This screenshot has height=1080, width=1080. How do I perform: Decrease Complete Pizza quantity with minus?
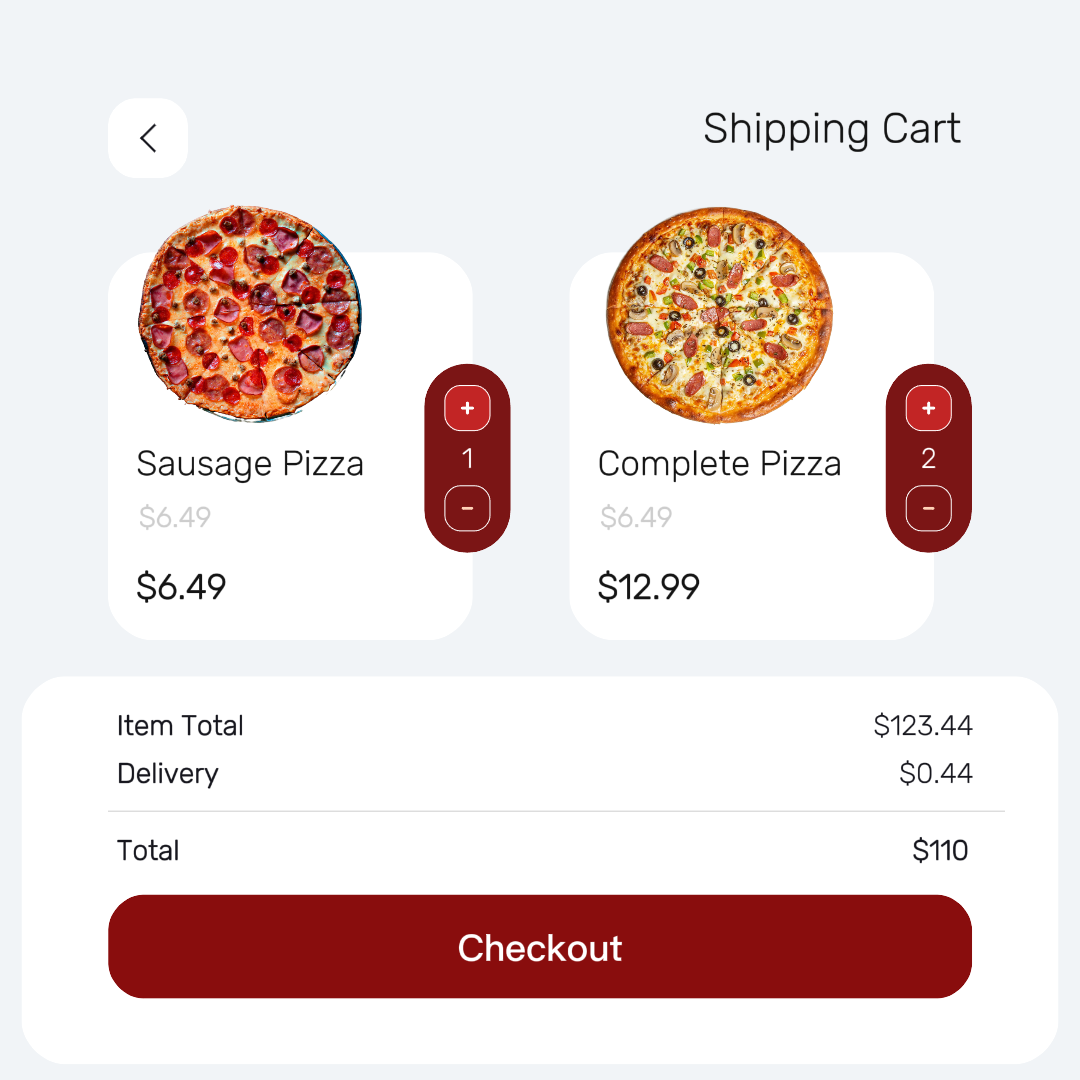click(x=928, y=508)
